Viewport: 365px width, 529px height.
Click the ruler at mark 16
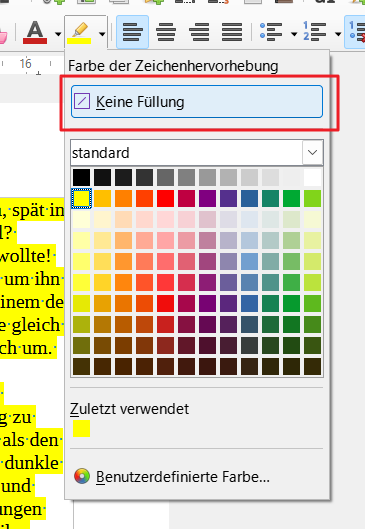tap(25, 63)
